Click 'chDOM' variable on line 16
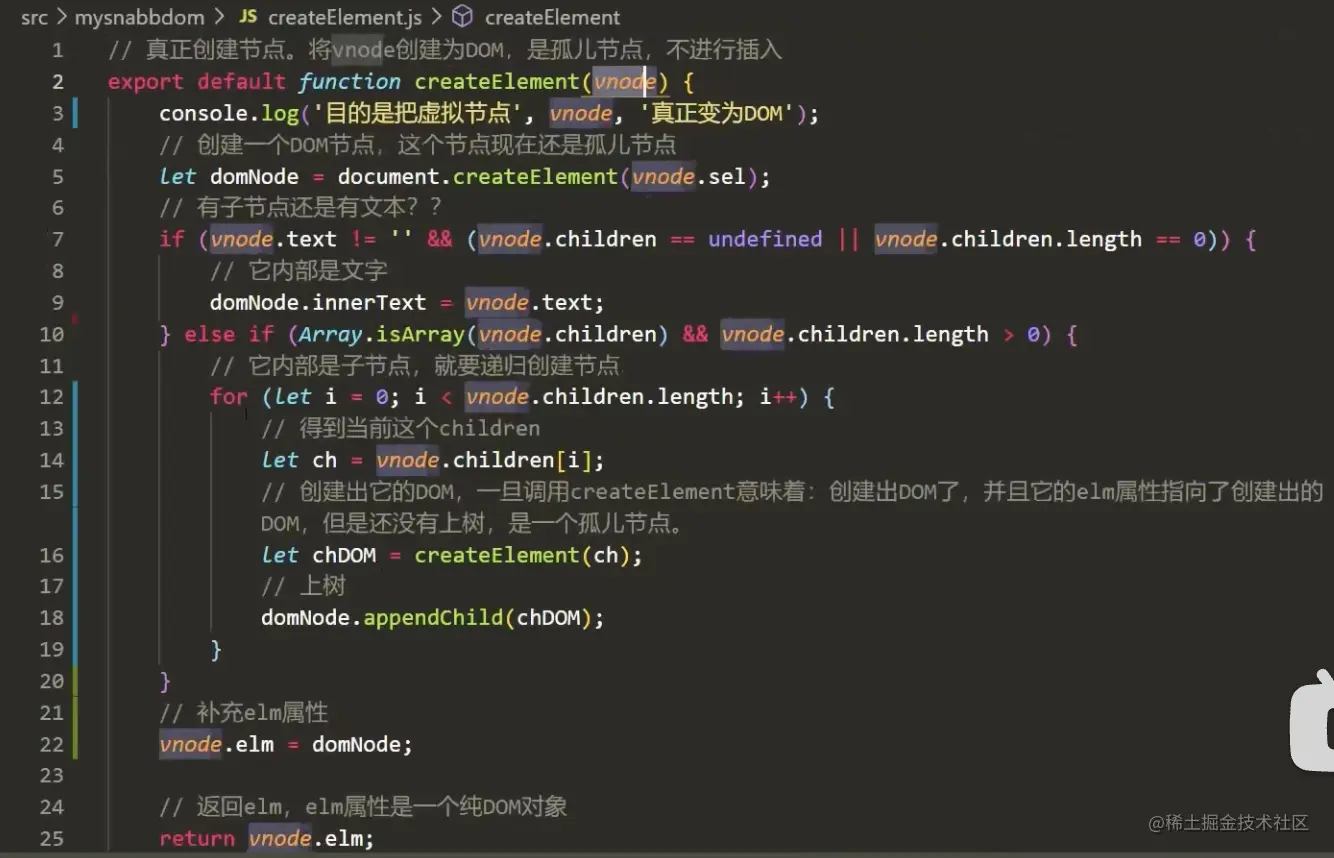Screen dimensions: 1334x858 [x=344, y=555]
